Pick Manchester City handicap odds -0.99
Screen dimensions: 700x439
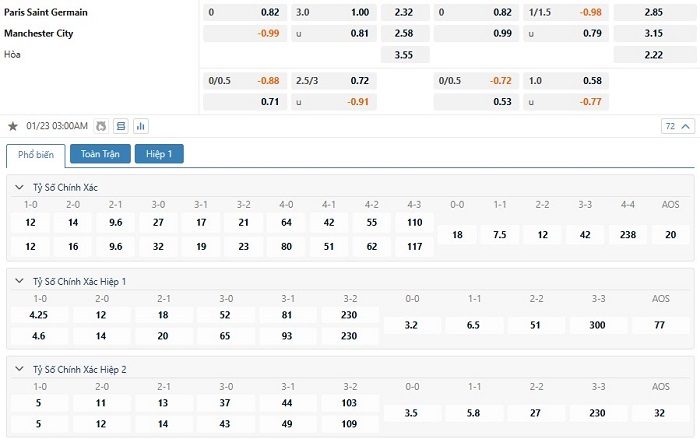[244, 33]
